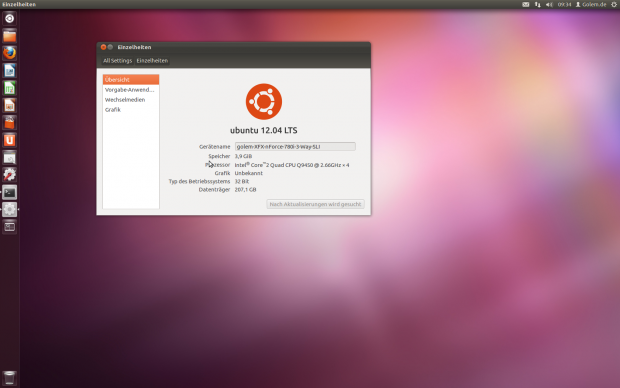Open LibreOffice Calc from the launcher
620x388 pixels.
coord(9,88)
